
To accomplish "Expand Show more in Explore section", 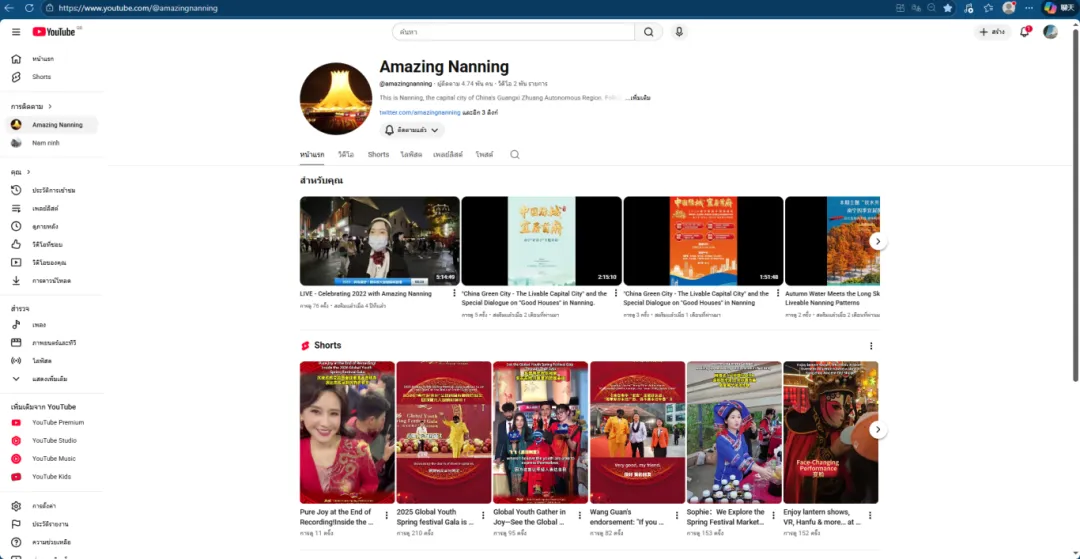I will (x=53, y=379).
